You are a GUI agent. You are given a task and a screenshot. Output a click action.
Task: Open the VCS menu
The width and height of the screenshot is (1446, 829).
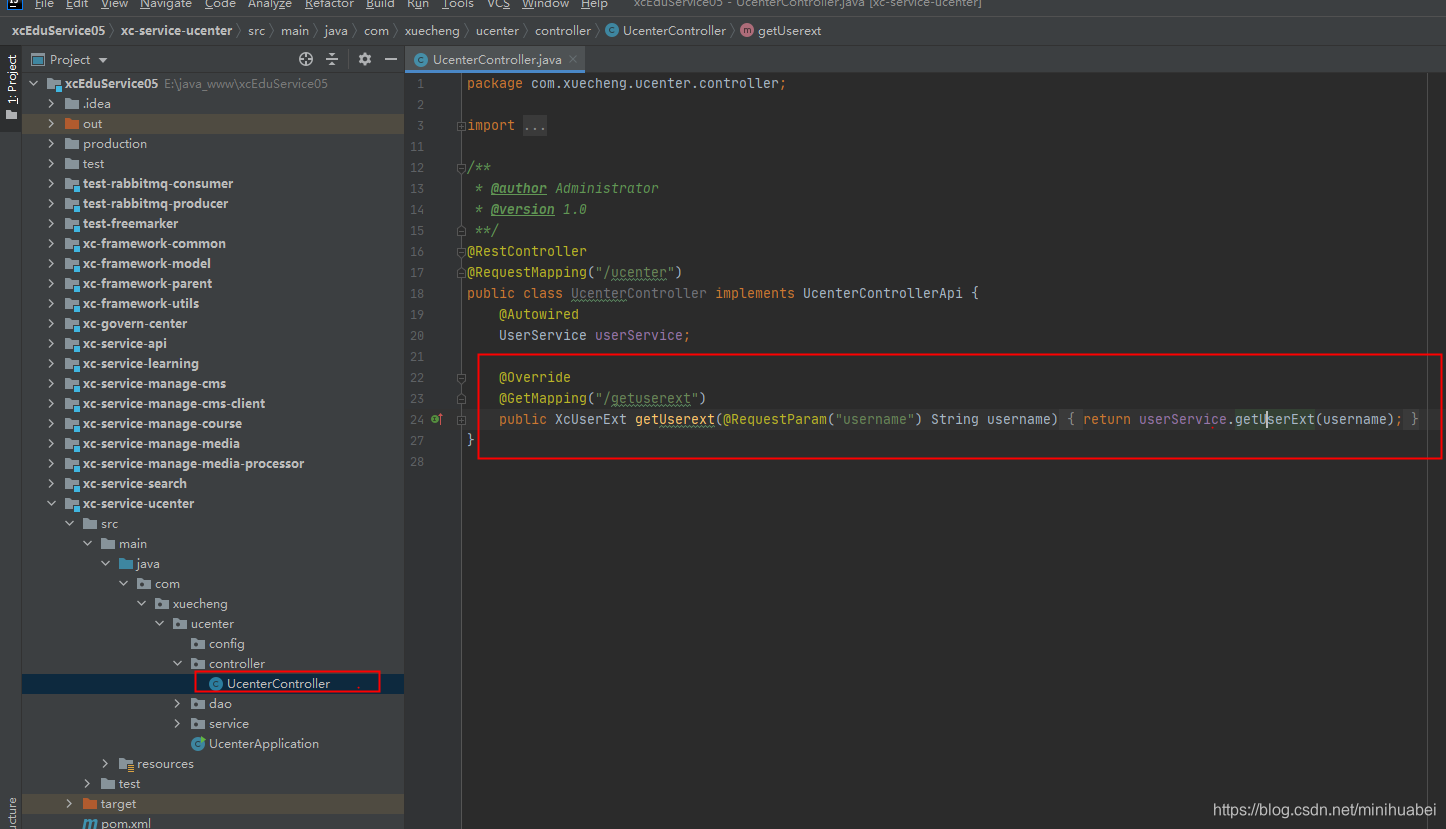[x=498, y=4]
